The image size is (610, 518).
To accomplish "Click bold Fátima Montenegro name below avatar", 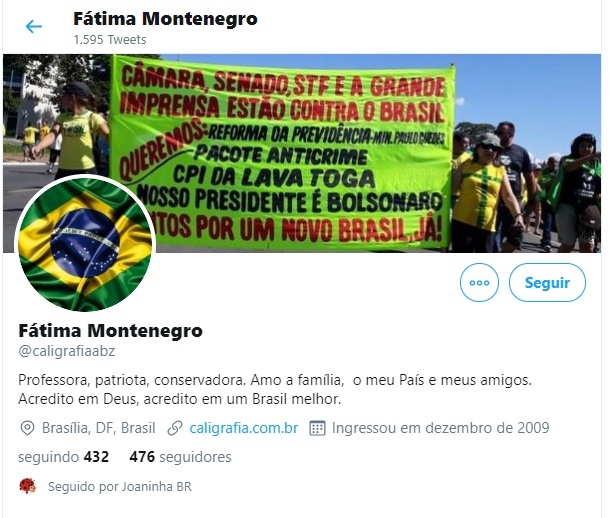I will pos(110,331).
